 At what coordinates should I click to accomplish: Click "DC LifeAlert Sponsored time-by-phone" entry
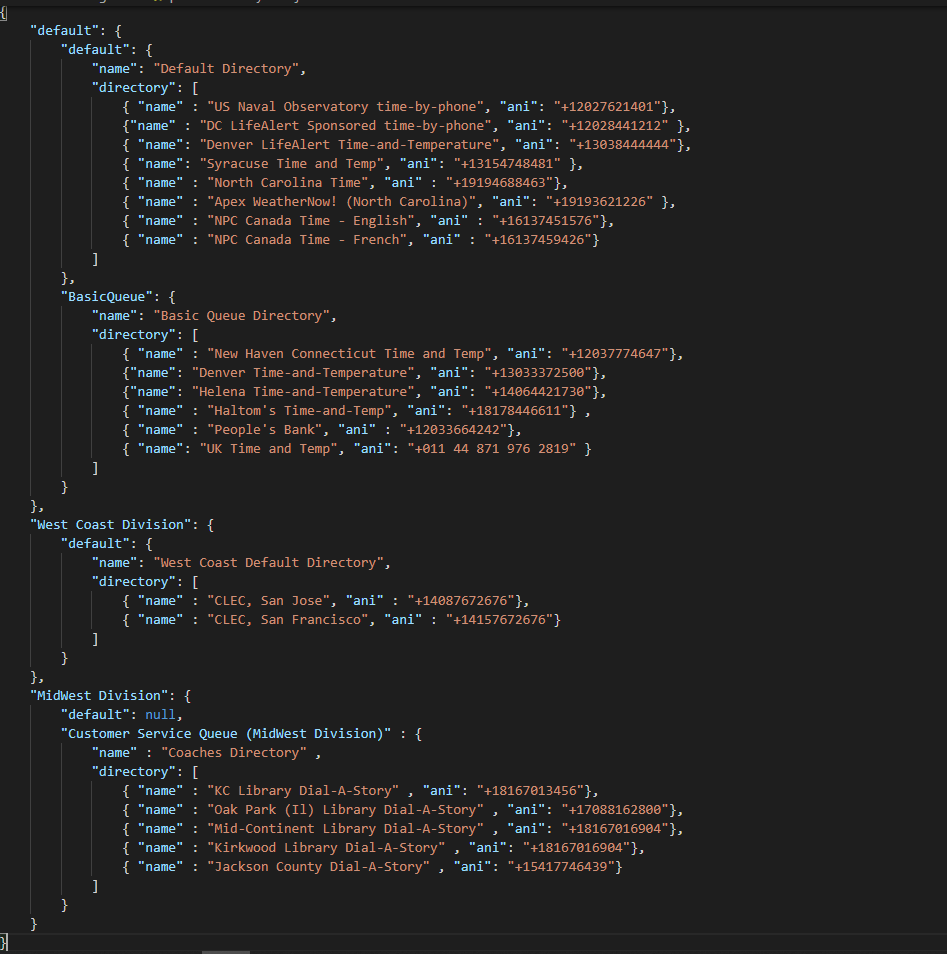[x=345, y=125]
